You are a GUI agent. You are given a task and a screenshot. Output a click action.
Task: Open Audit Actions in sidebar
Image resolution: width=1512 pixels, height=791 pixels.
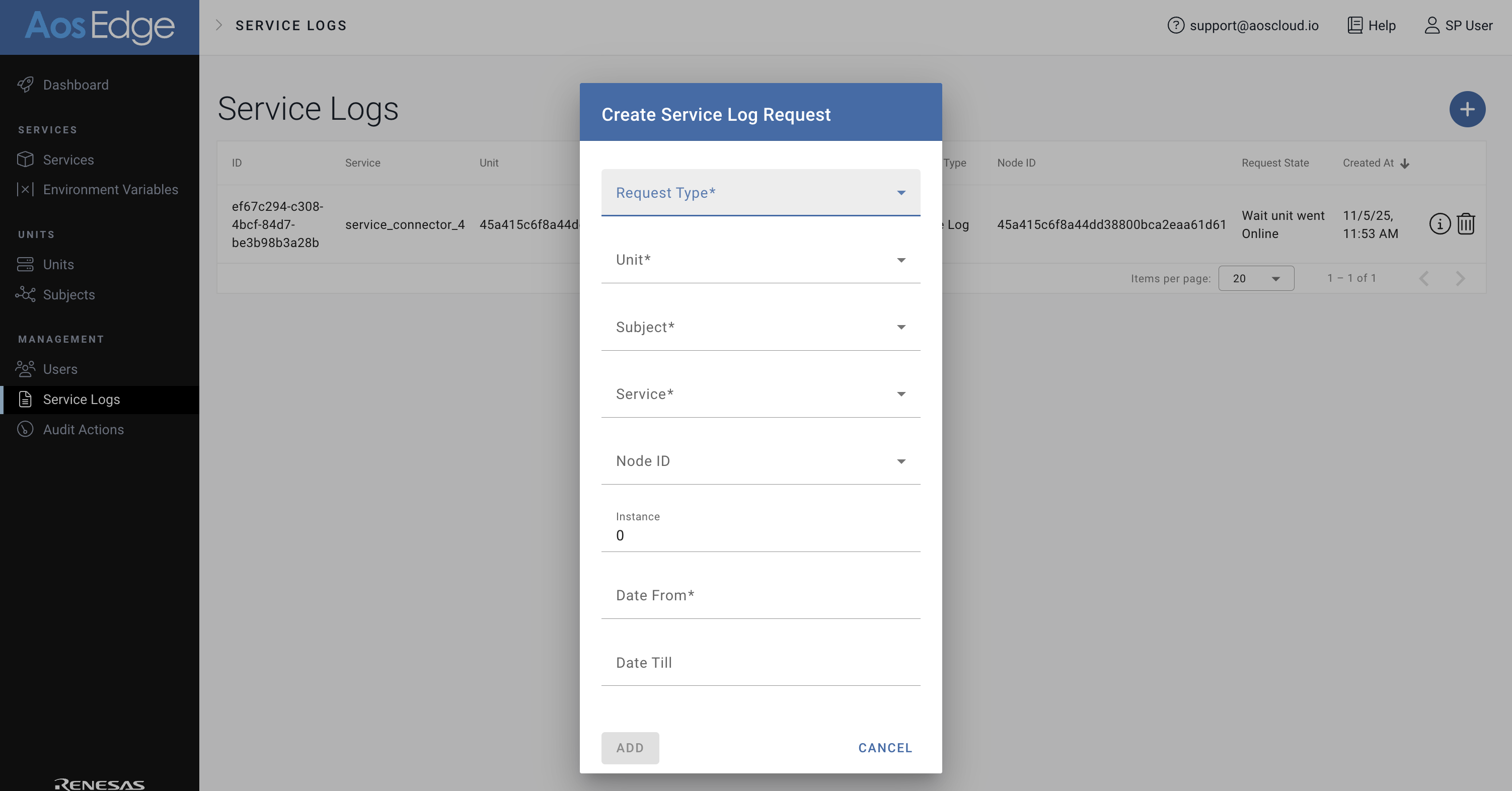pyautogui.click(x=83, y=430)
